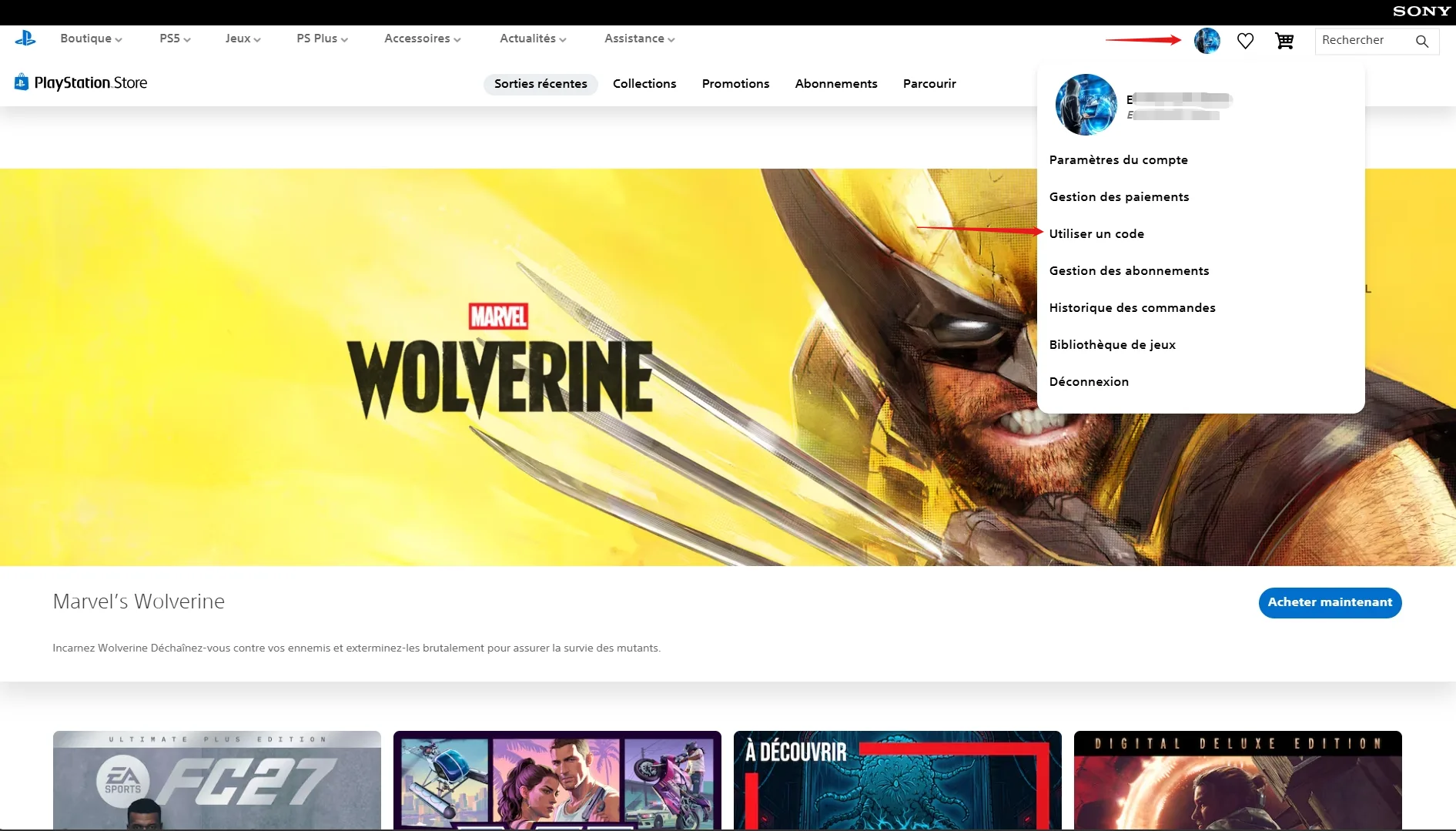
Task: Click the PlayStation logo icon in the top bar
Action: [x=25, y=39]
